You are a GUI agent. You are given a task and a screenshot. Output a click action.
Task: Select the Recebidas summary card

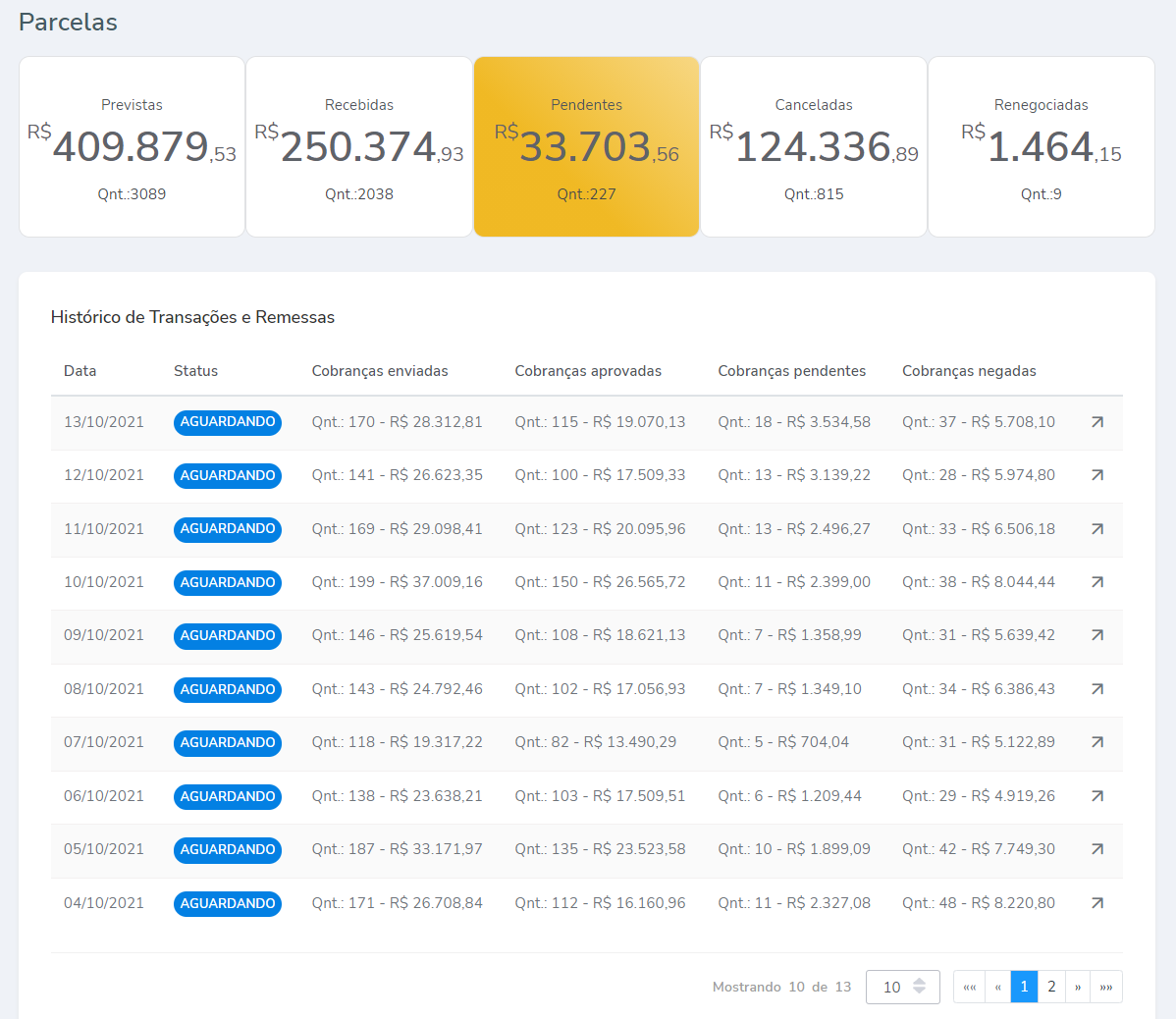click(359, 147)
